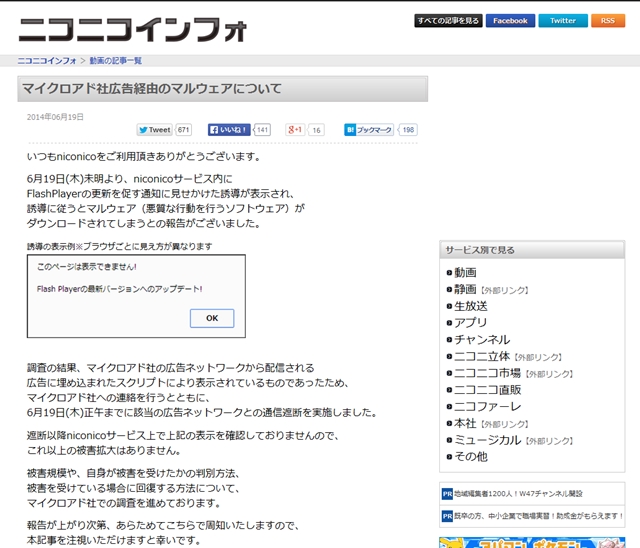640x548 pixels.
Task: Open PR link about 既卒の方 職場実習
Action: [539, 516]
